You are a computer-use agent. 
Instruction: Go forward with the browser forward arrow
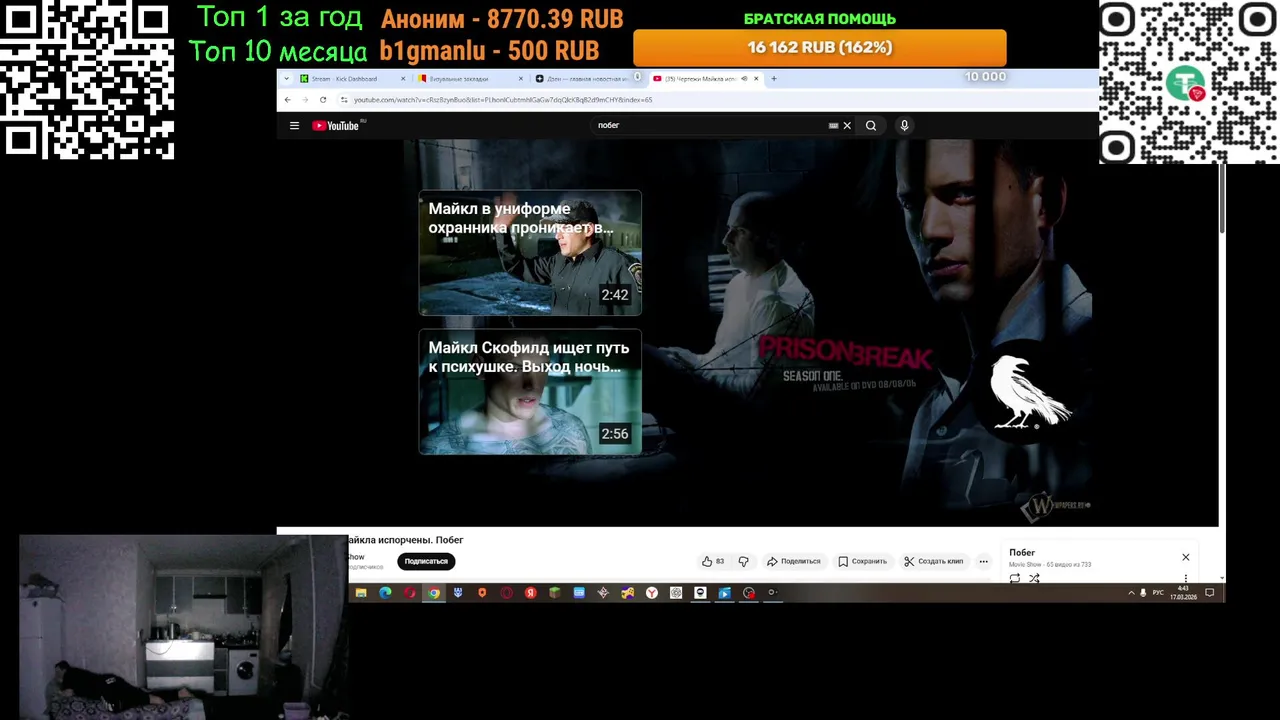305,100
